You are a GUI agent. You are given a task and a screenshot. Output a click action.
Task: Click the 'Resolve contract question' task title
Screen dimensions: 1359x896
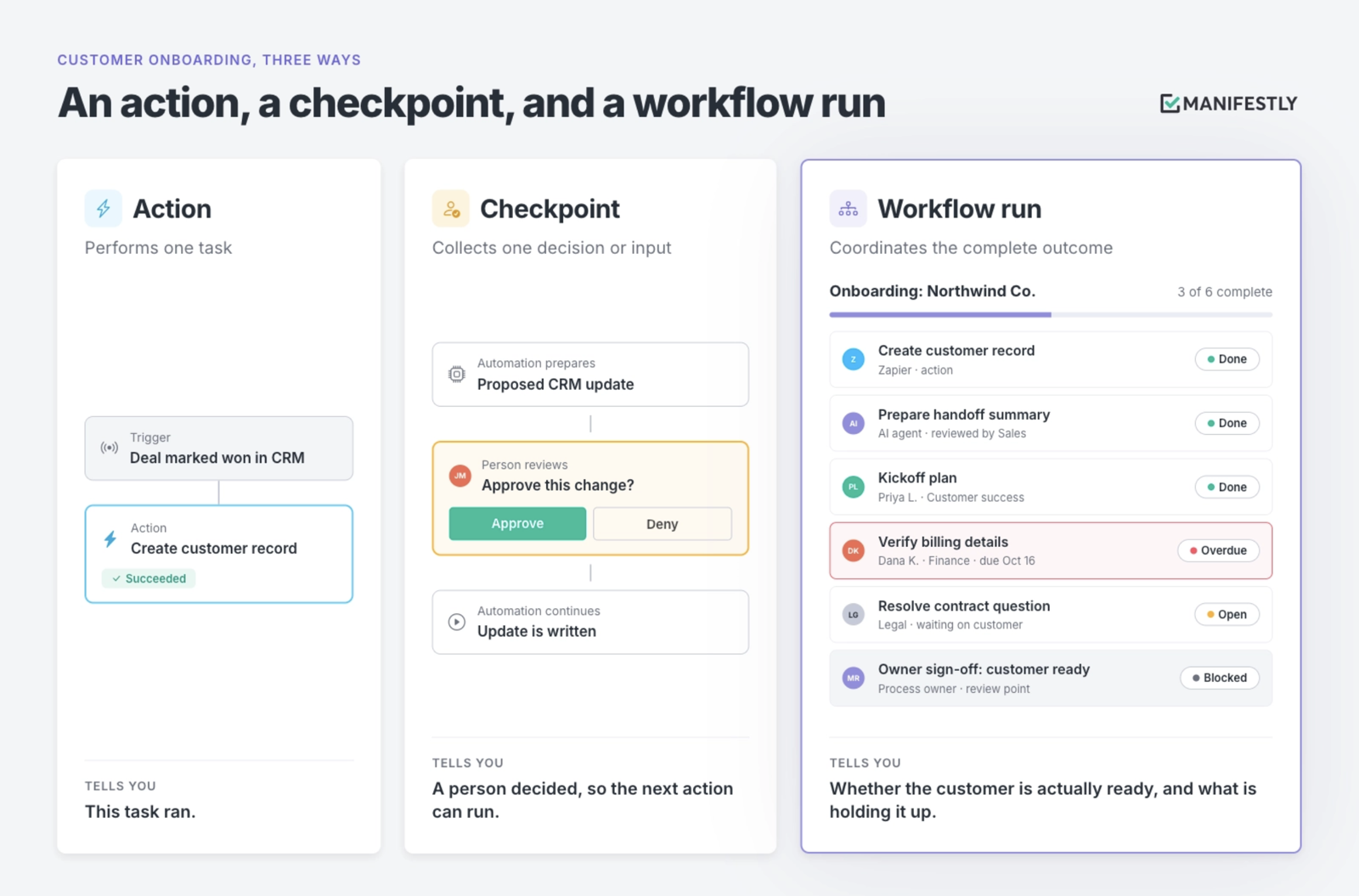coord(964,606)
